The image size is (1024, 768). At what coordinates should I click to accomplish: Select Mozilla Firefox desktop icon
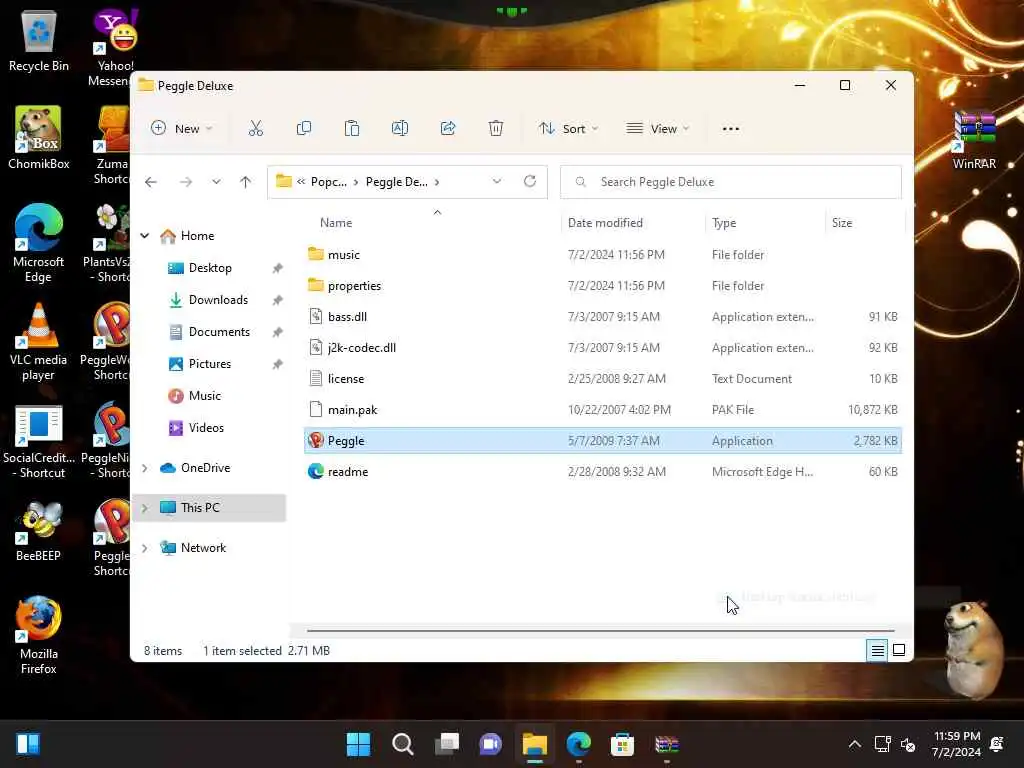tap(39, 635)
